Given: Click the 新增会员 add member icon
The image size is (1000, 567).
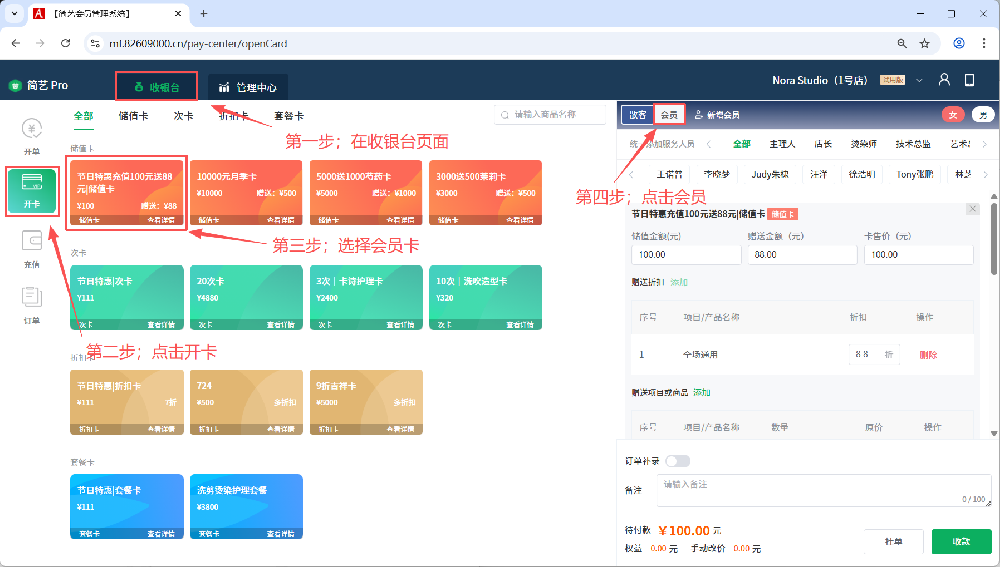Looking at the screenshot, I should click(699, 115).
